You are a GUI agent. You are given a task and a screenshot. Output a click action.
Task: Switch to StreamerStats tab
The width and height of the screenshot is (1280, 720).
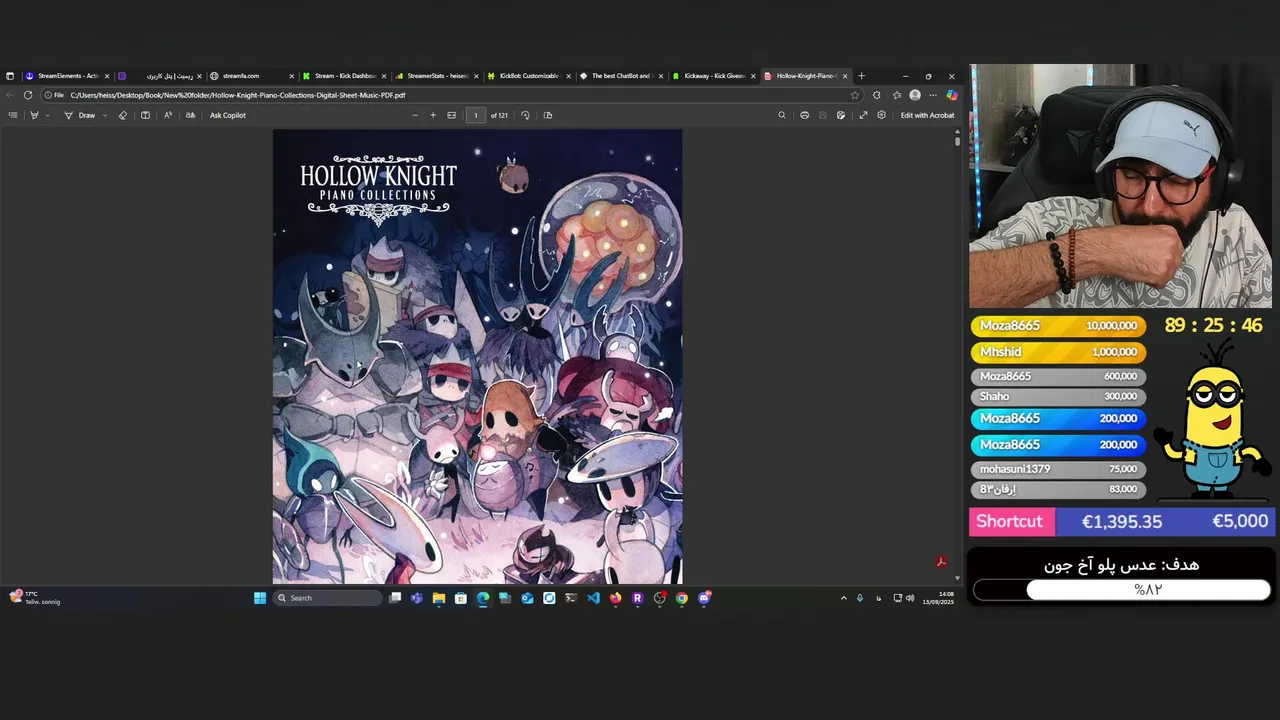[435, 76]
